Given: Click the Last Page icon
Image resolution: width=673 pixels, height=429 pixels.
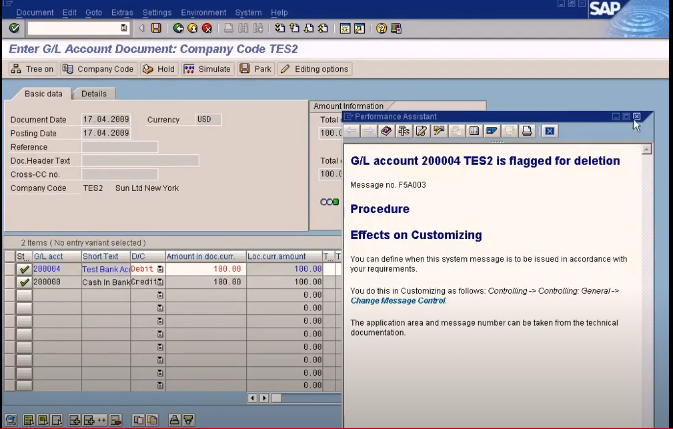Looking at the screenshot, I should (x=324, y=28).
